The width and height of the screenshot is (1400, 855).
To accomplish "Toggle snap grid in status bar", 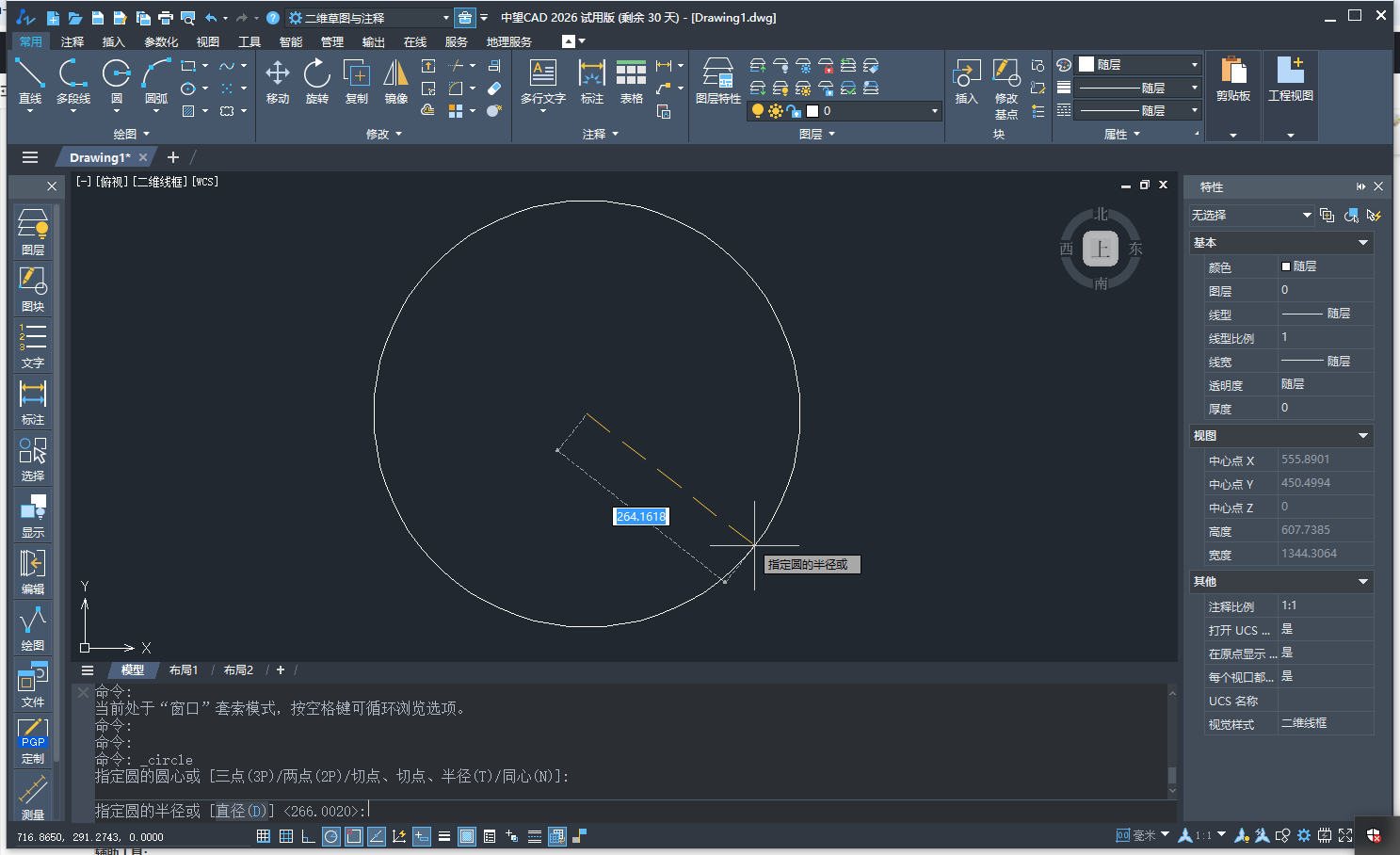I will [264, 836].
